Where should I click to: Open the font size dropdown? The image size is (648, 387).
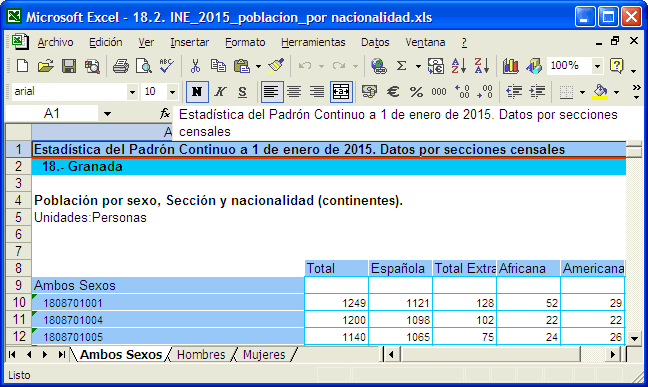pos(172,91)
